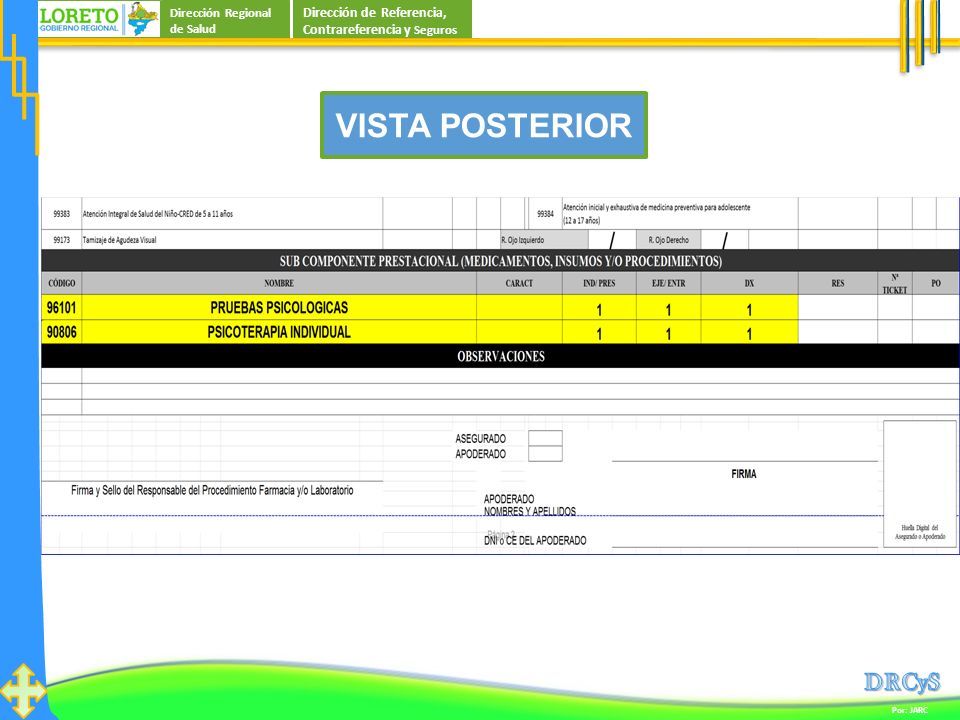Click the CÓDIGO column header
Screen dimensions: 960x720
click(x=62, y=283)
